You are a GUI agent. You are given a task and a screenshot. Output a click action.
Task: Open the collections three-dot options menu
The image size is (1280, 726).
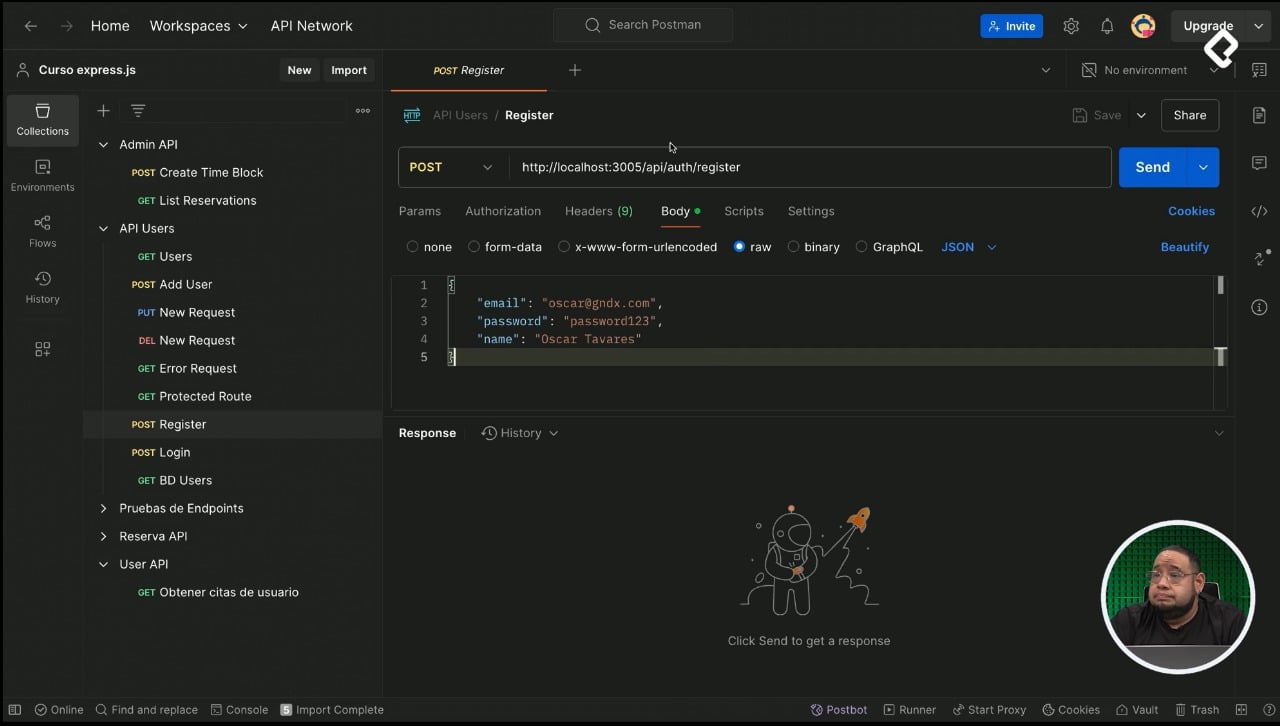coord(363,111)
